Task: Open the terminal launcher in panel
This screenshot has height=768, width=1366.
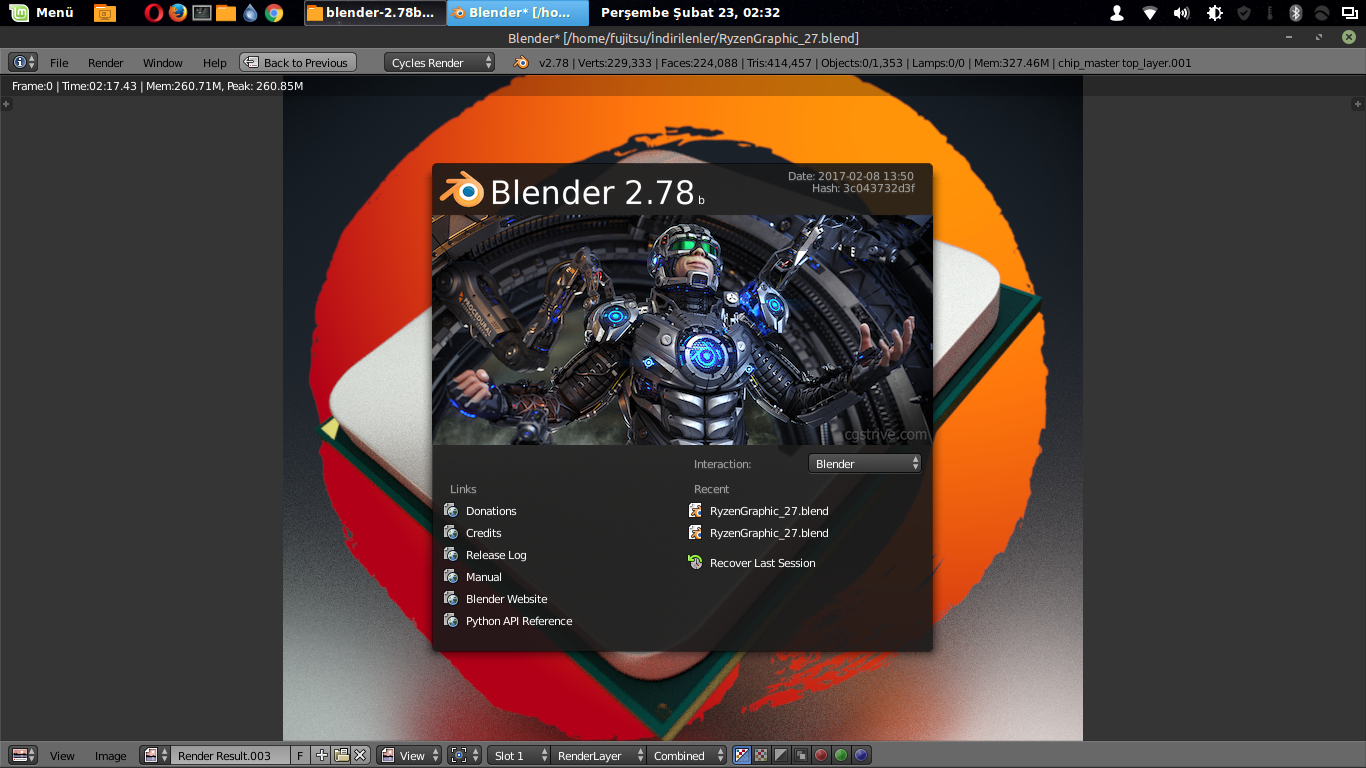Action: coord(202,13)
